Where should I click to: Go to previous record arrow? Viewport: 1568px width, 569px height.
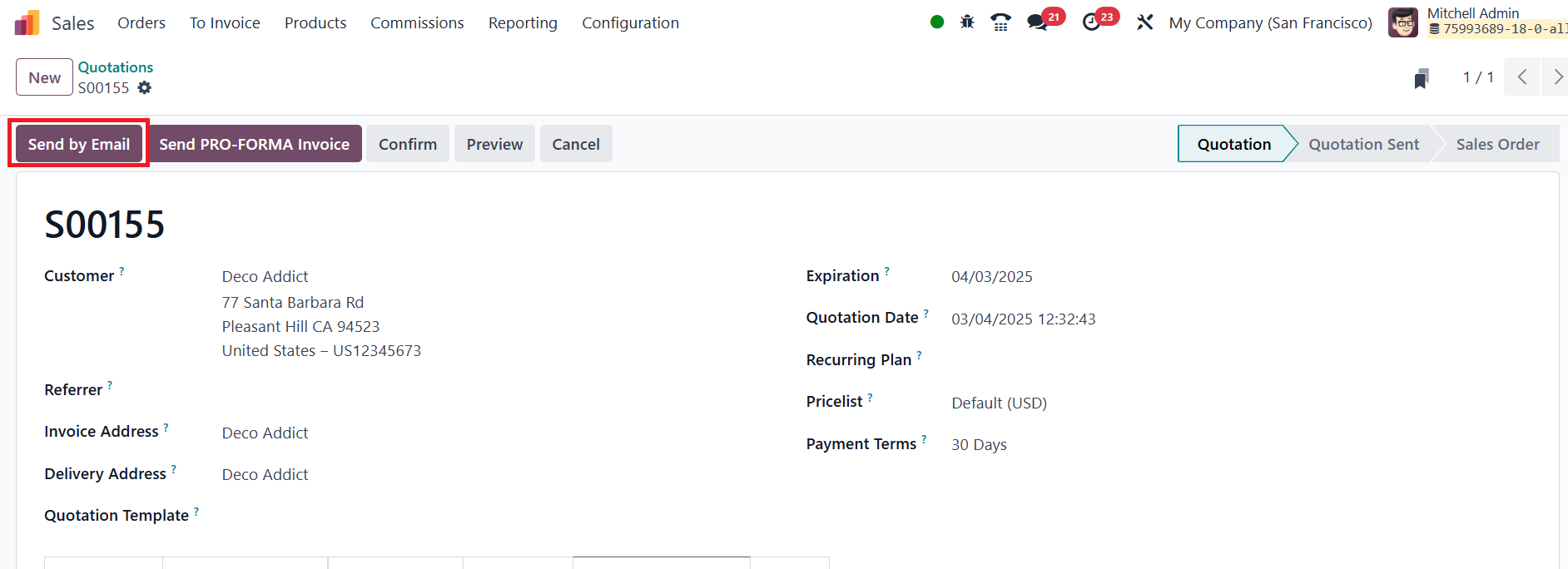coord(1521,77)
